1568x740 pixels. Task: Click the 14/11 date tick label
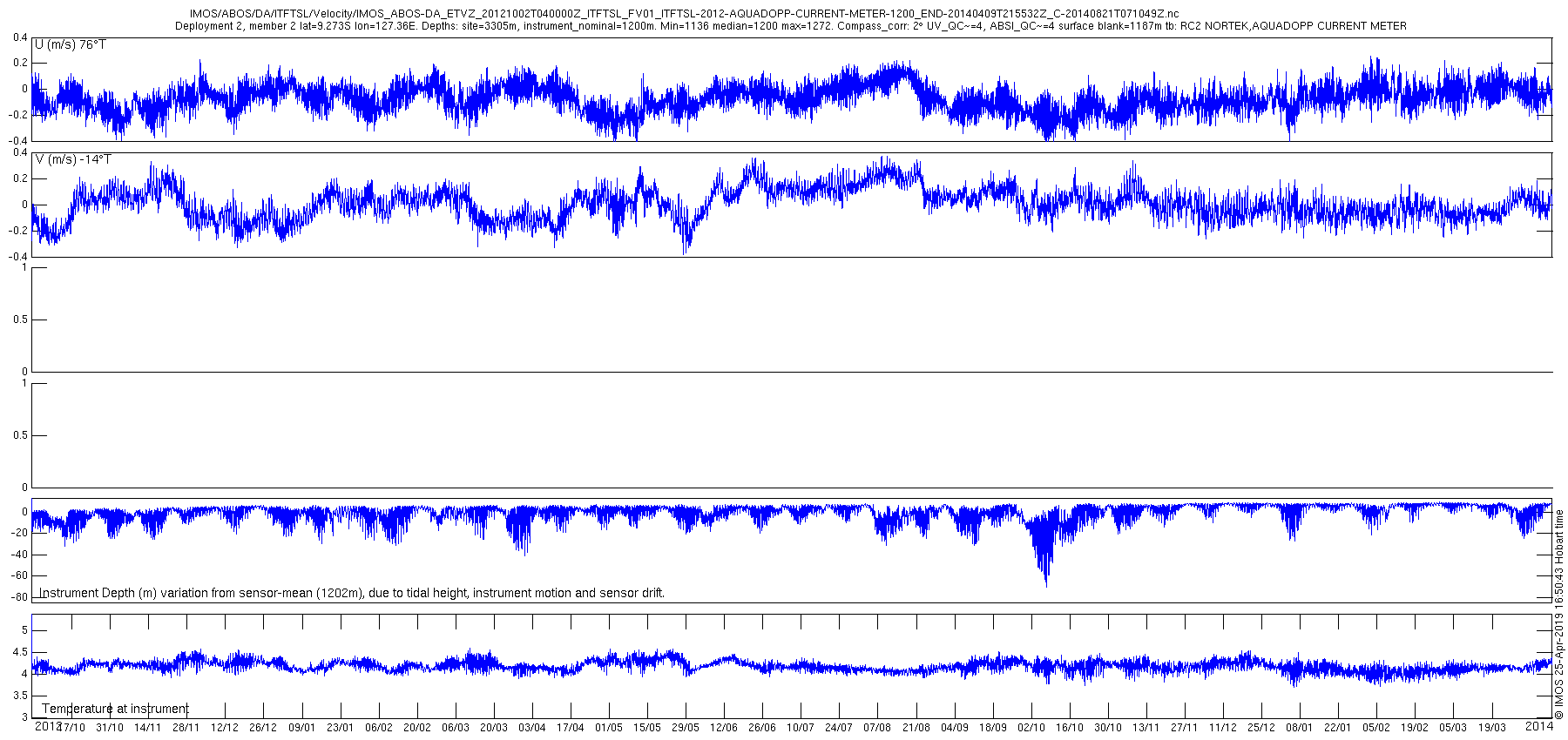click(148, 728)
